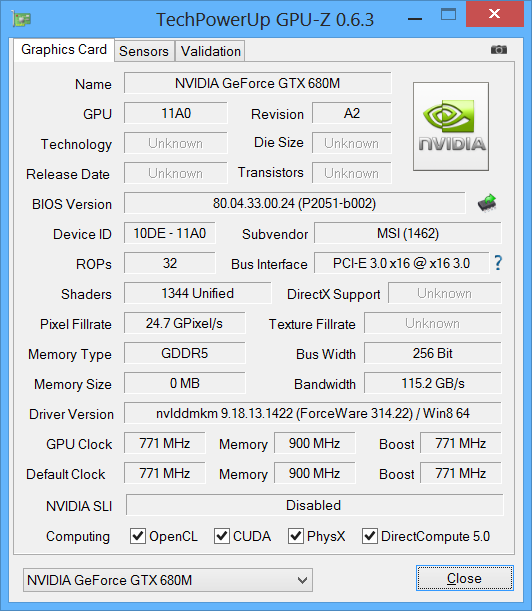Expand dropdown arrow next to GTX 680M

pyautogui.click(x=302, y=580)
